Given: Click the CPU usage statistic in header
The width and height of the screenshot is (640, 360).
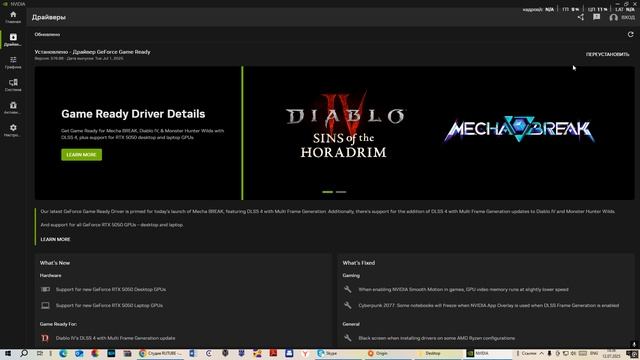Looking at the screenshot, I should (598, 9).
